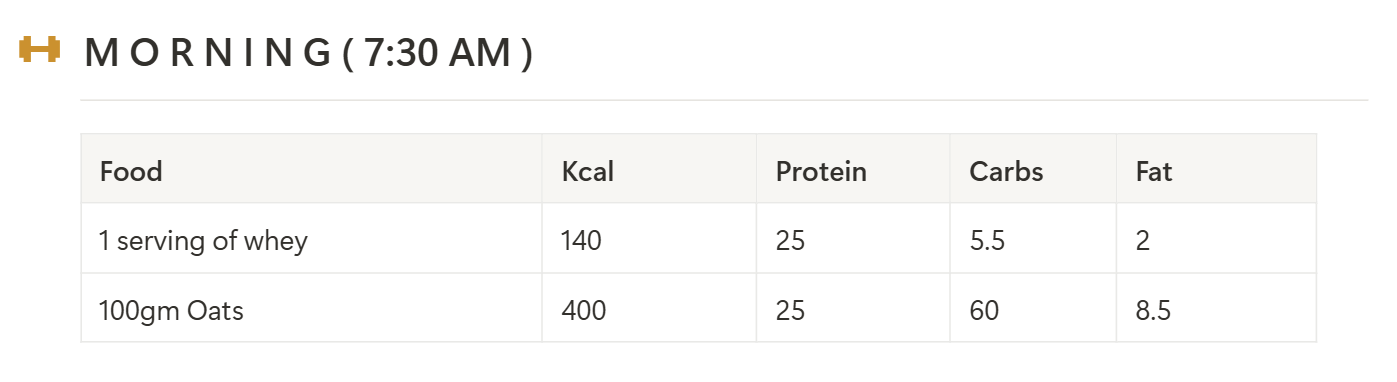This screenshot has width=1397, height=382.
Task: Select the MORNING (7:30 AM) heading text
Action: 309,53
